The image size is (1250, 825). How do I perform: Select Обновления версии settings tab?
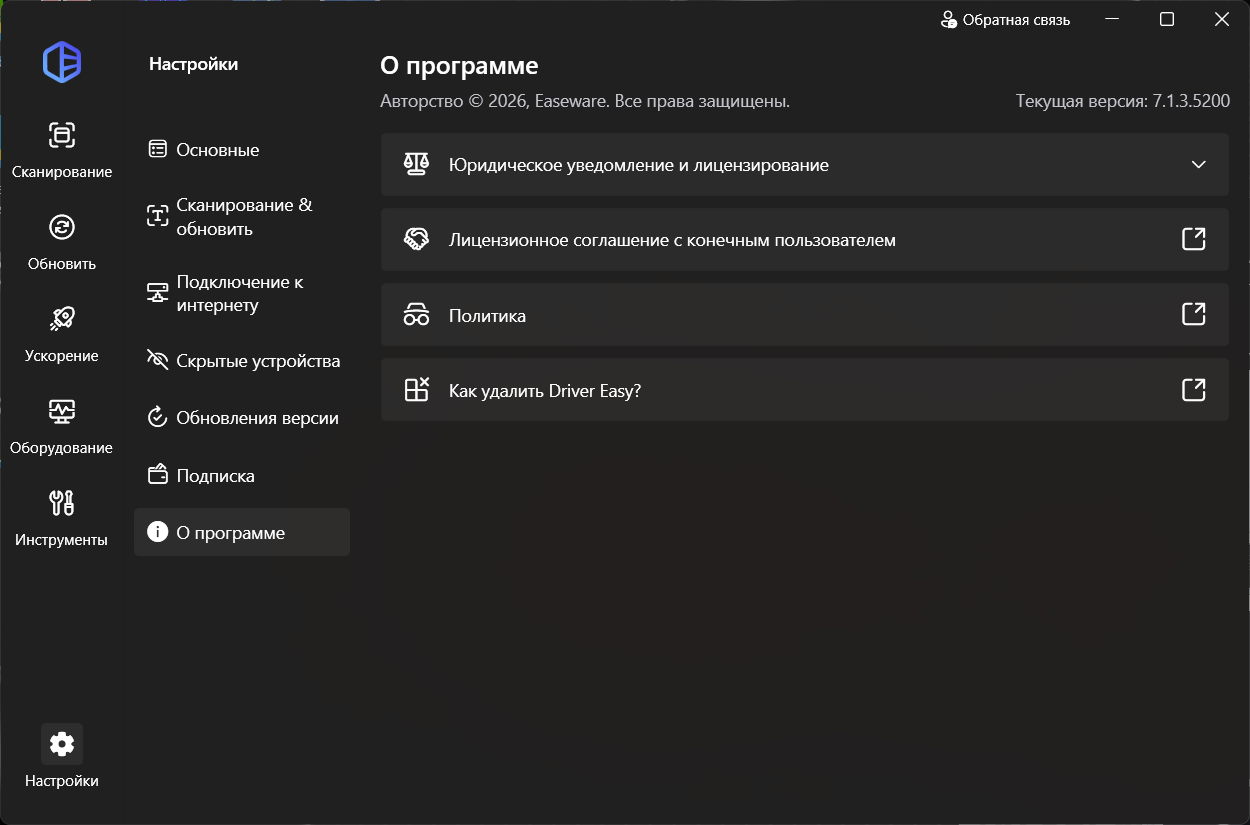(x=242, y=418)
